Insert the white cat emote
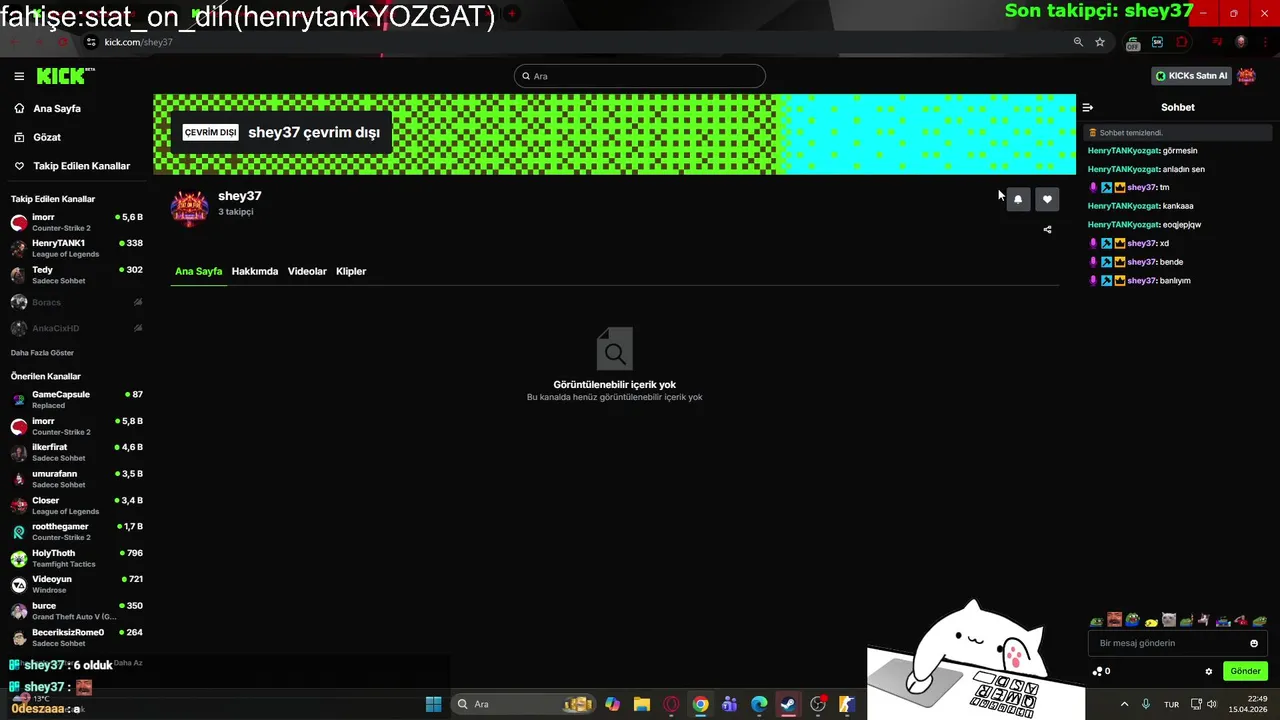 coord(1169,621)
